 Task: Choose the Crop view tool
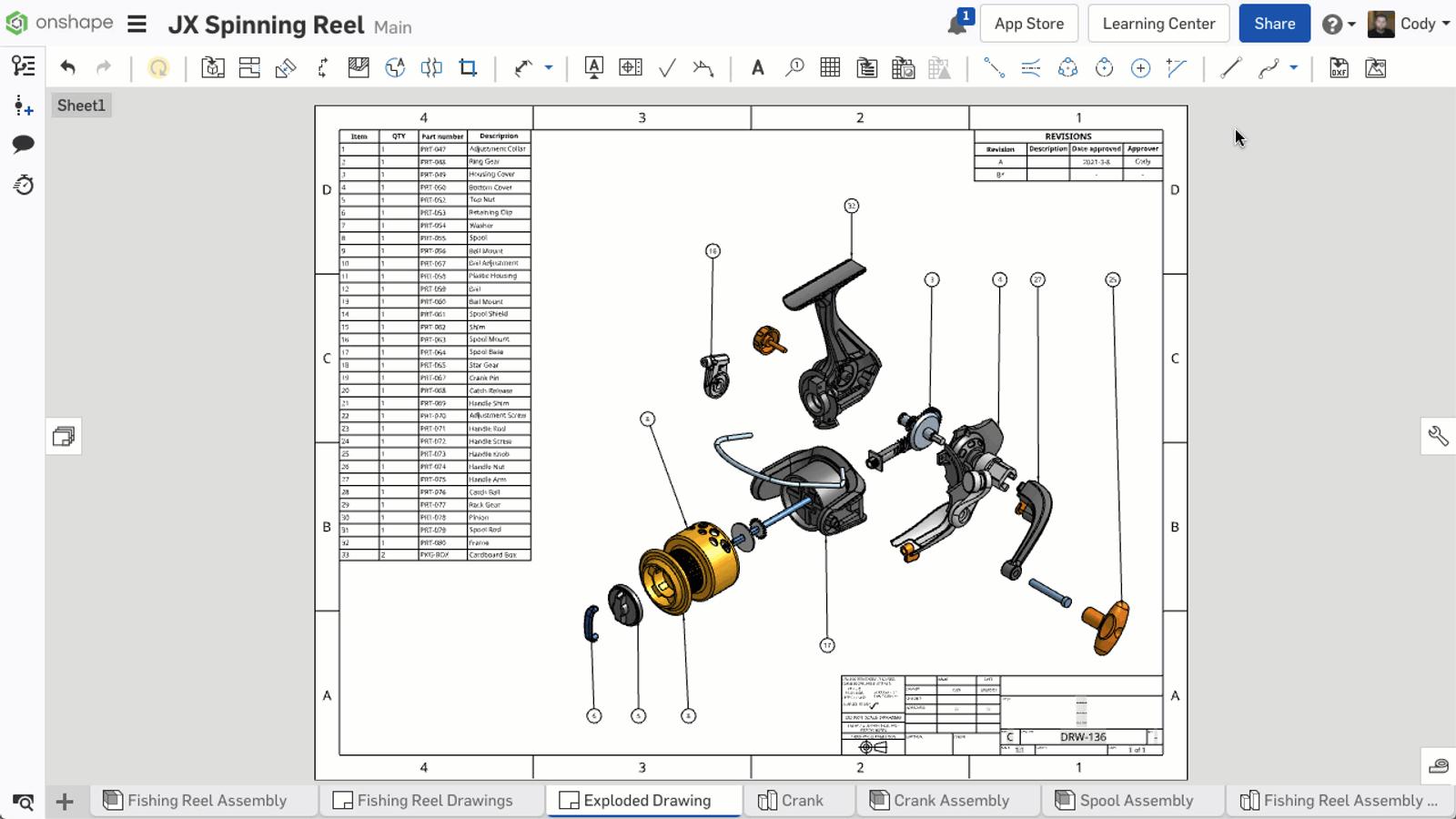[468, 67]
